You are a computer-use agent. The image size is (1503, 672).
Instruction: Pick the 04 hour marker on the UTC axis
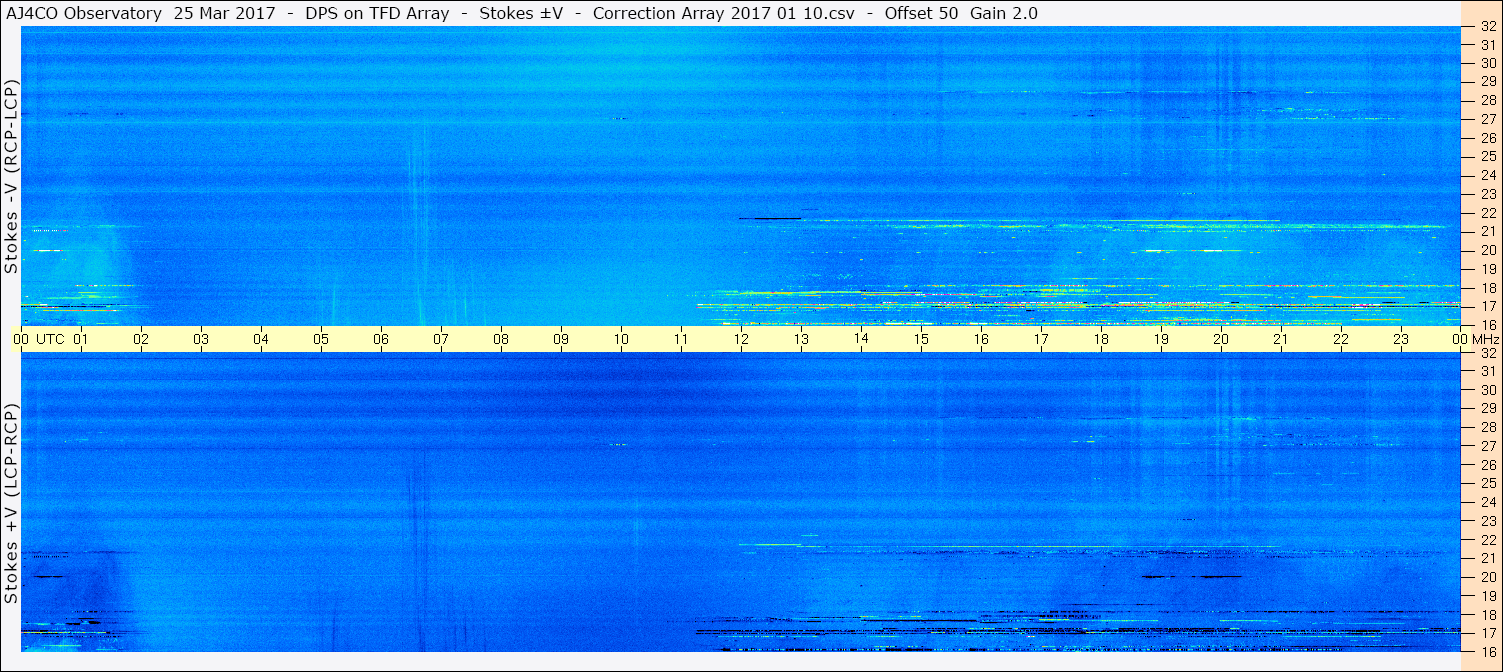coord(261,339)
